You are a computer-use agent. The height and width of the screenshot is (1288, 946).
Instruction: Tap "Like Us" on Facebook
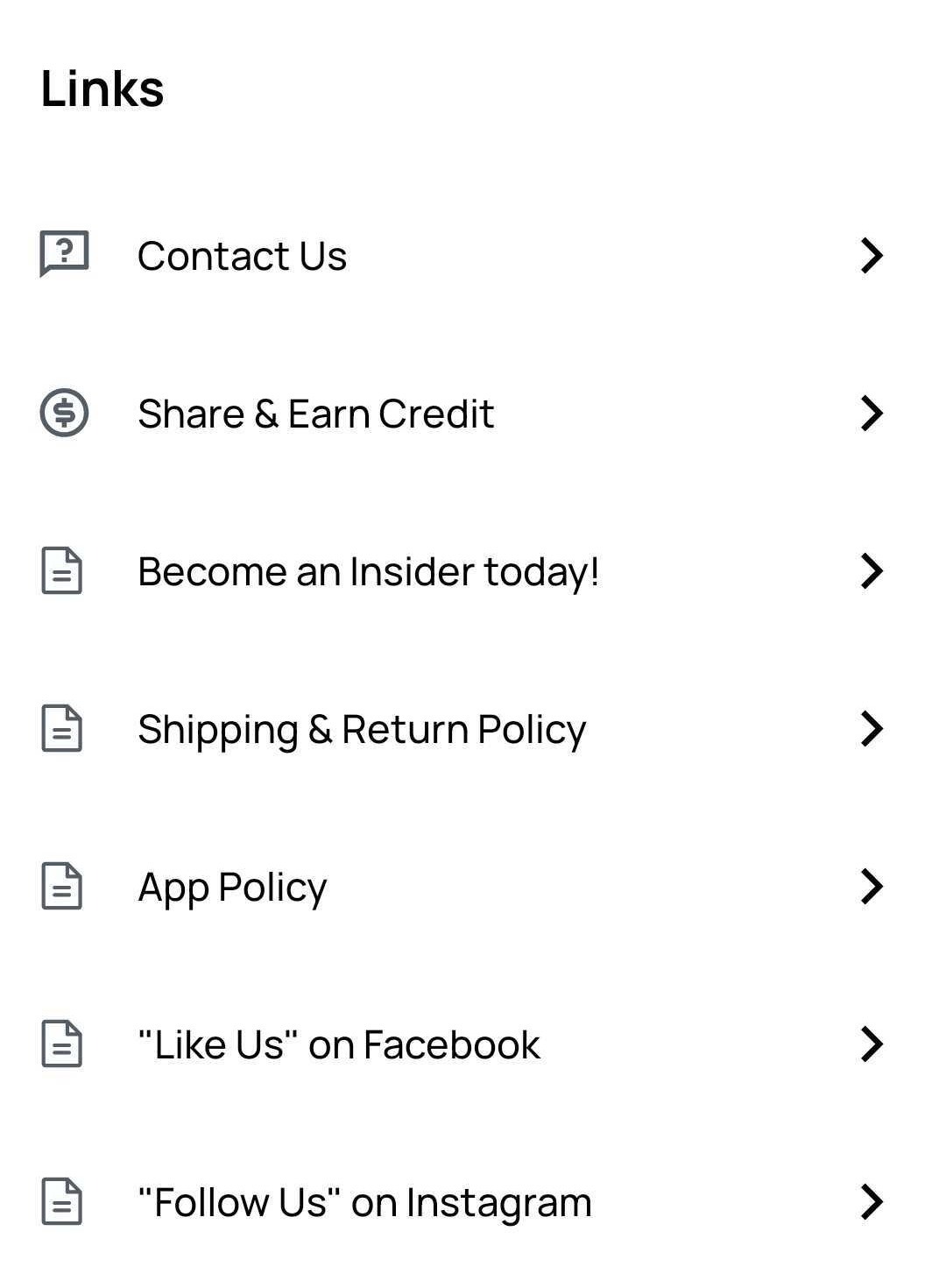pos(339,1044)
